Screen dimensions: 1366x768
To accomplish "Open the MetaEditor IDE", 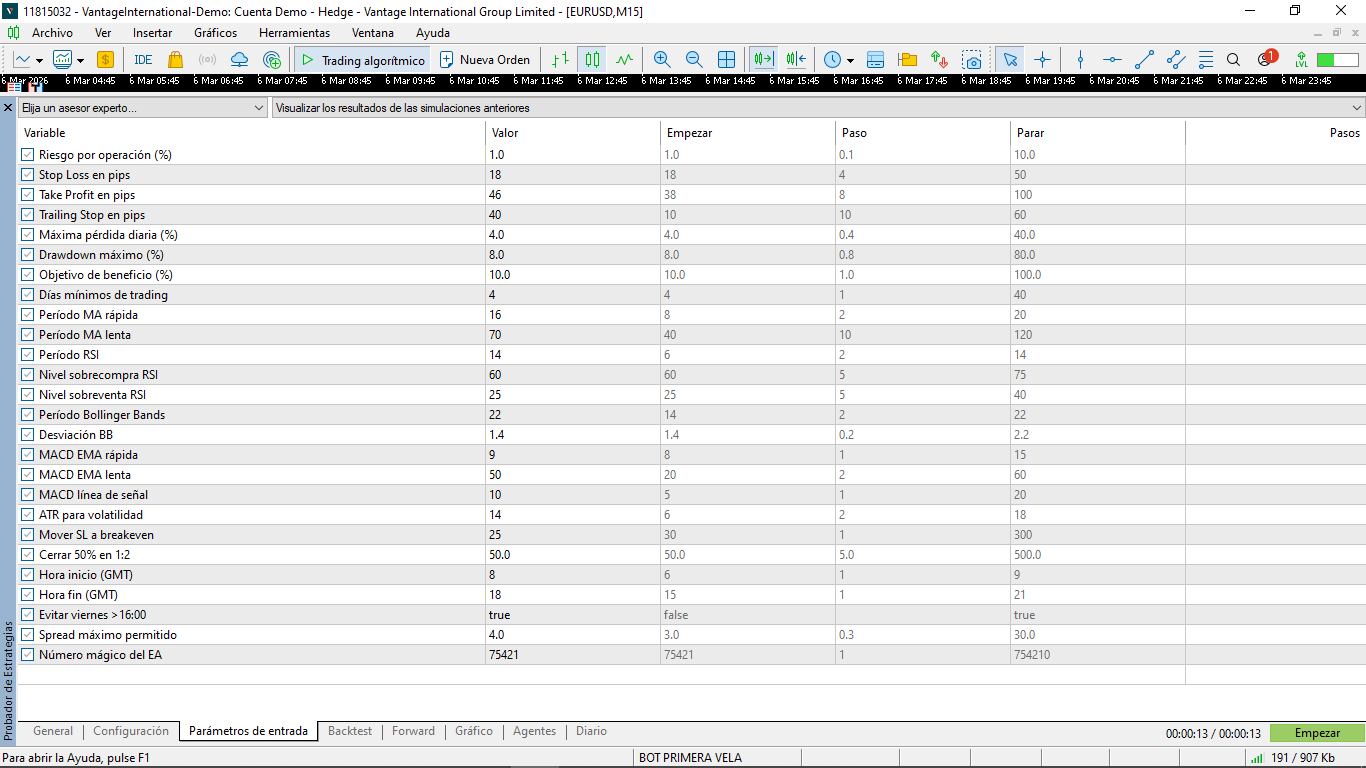I will tap(143, 60).
